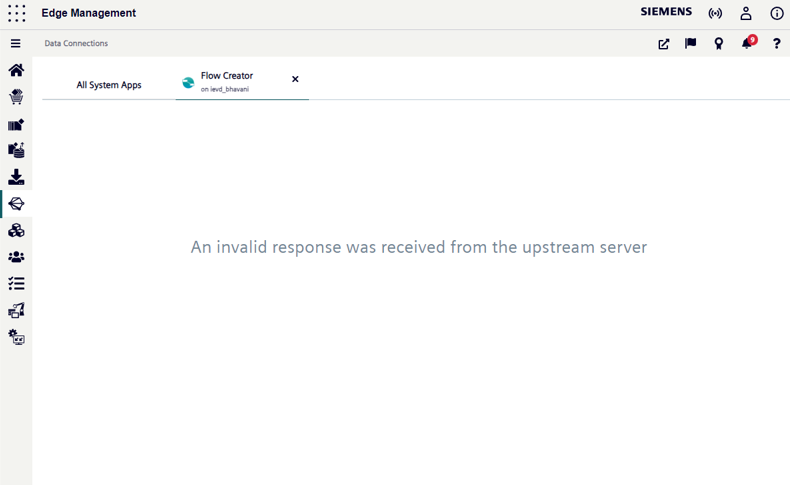Switch to All System Apps tab
The height and width of the screenshot is (485, 790).
coord(109,85)
